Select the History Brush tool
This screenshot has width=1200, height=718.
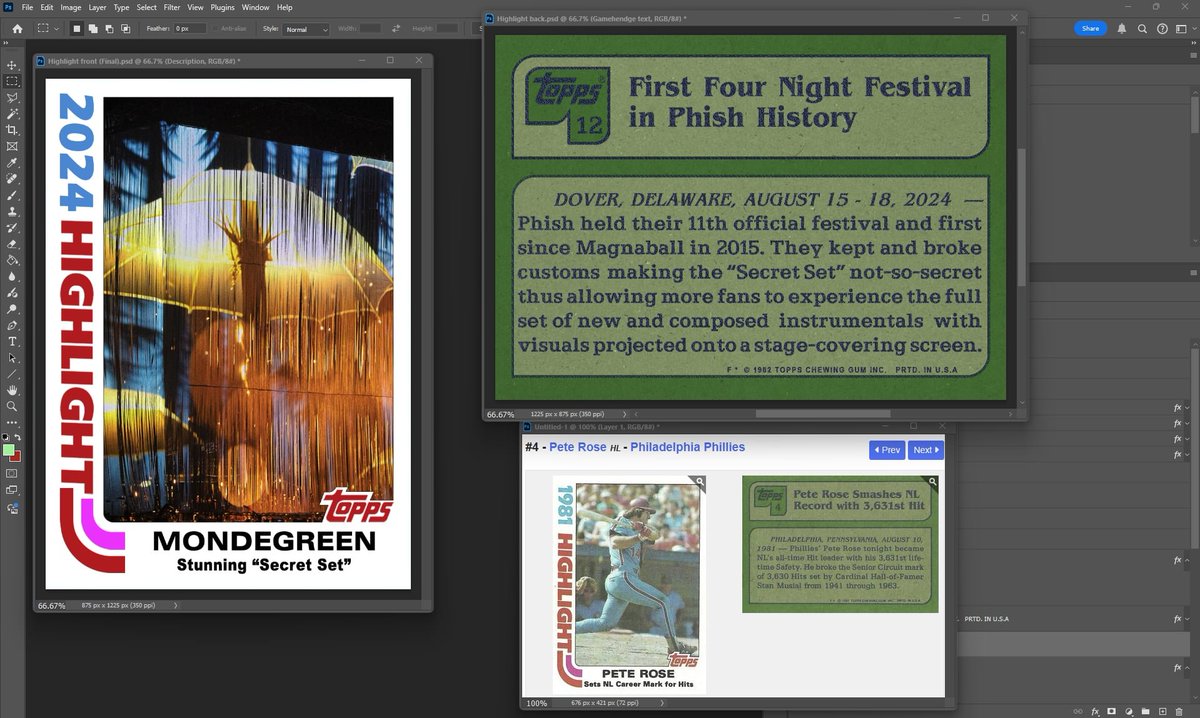tap(12, 227)
